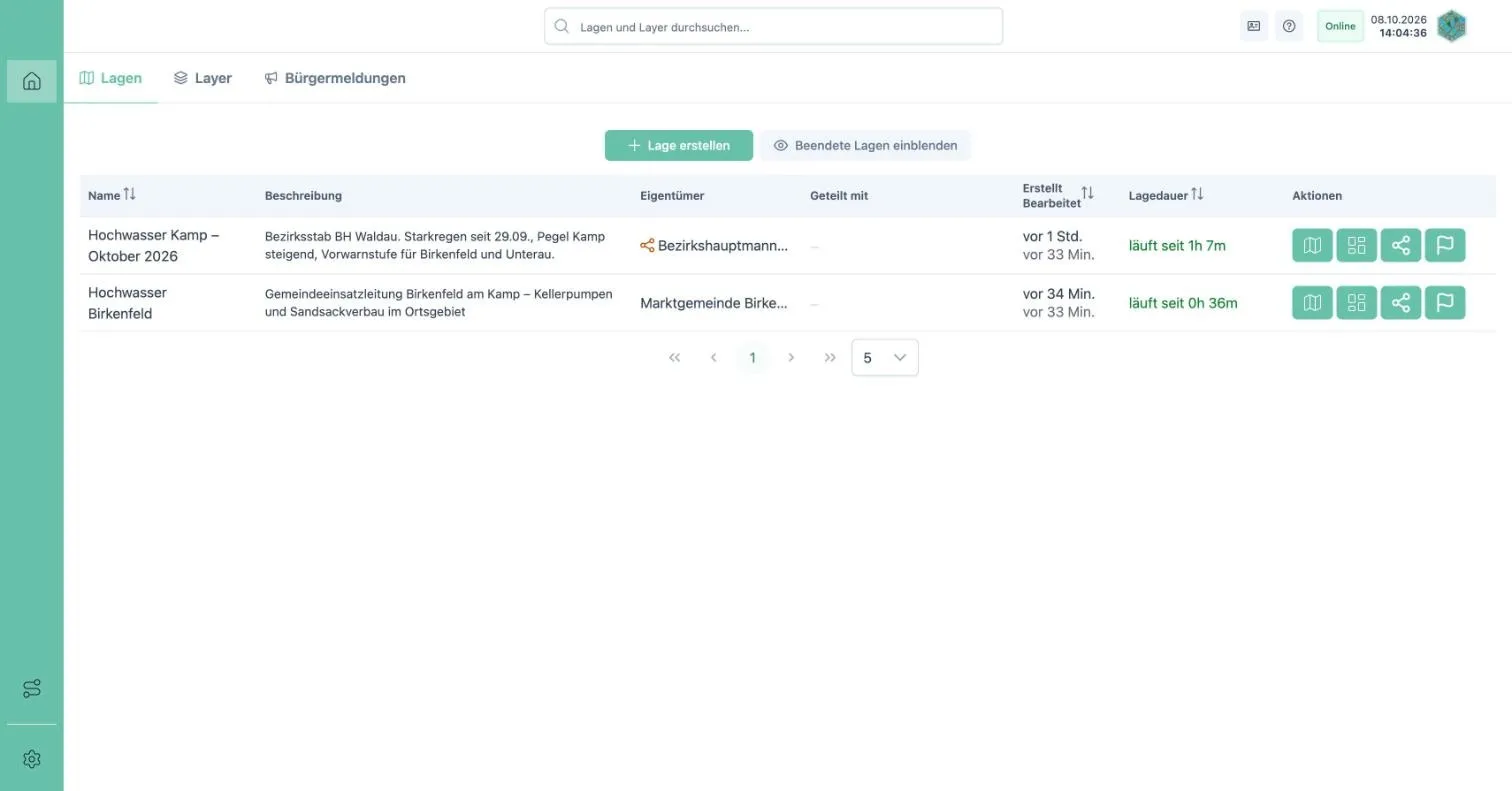Click the name Hochwasser Birkenfeld

pyautogui.click(x=127, y=302)
